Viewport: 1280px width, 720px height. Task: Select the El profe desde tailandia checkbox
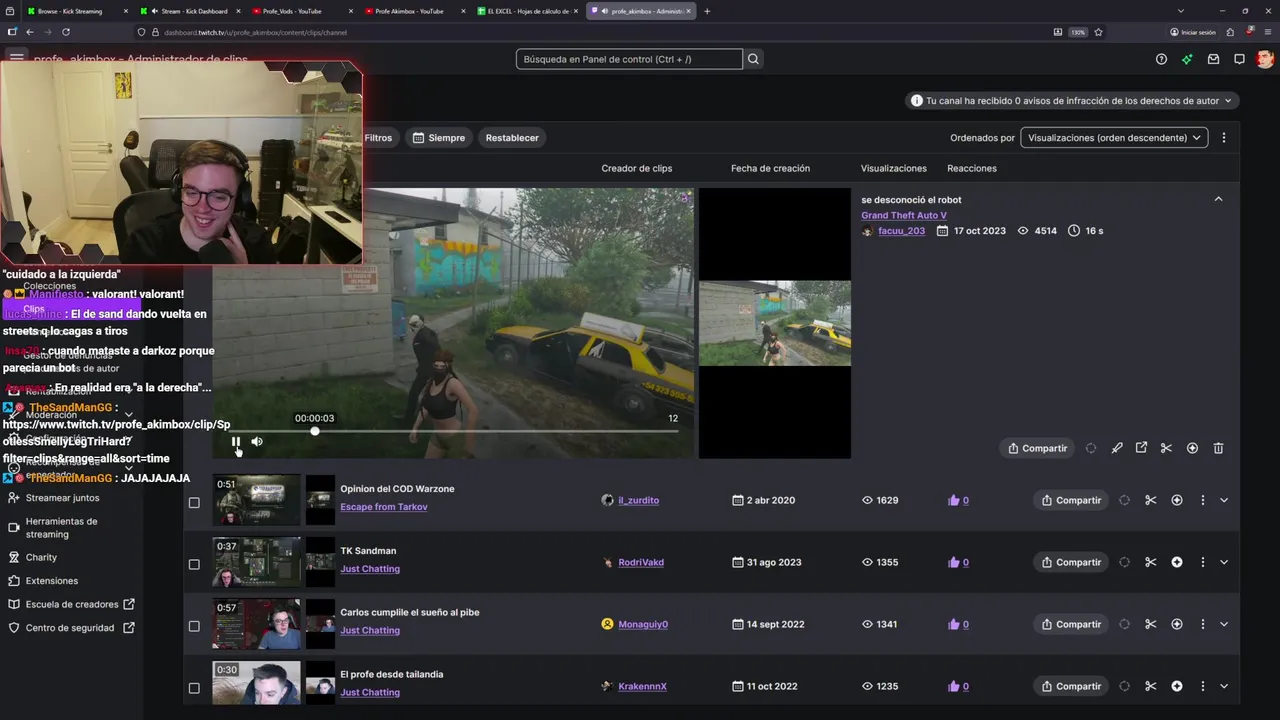(194, 688)
